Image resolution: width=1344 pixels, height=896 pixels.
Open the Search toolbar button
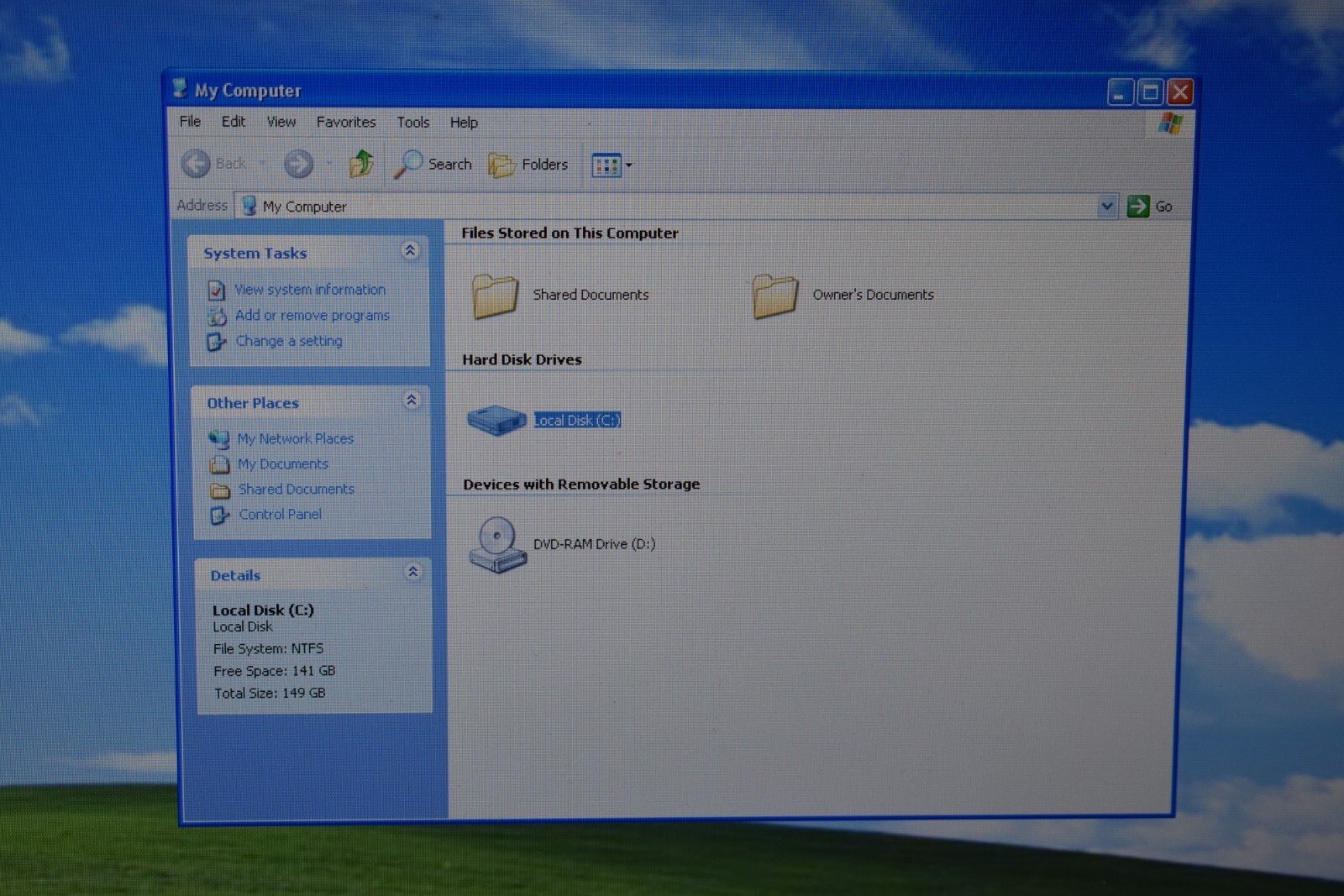click(433, 164)
